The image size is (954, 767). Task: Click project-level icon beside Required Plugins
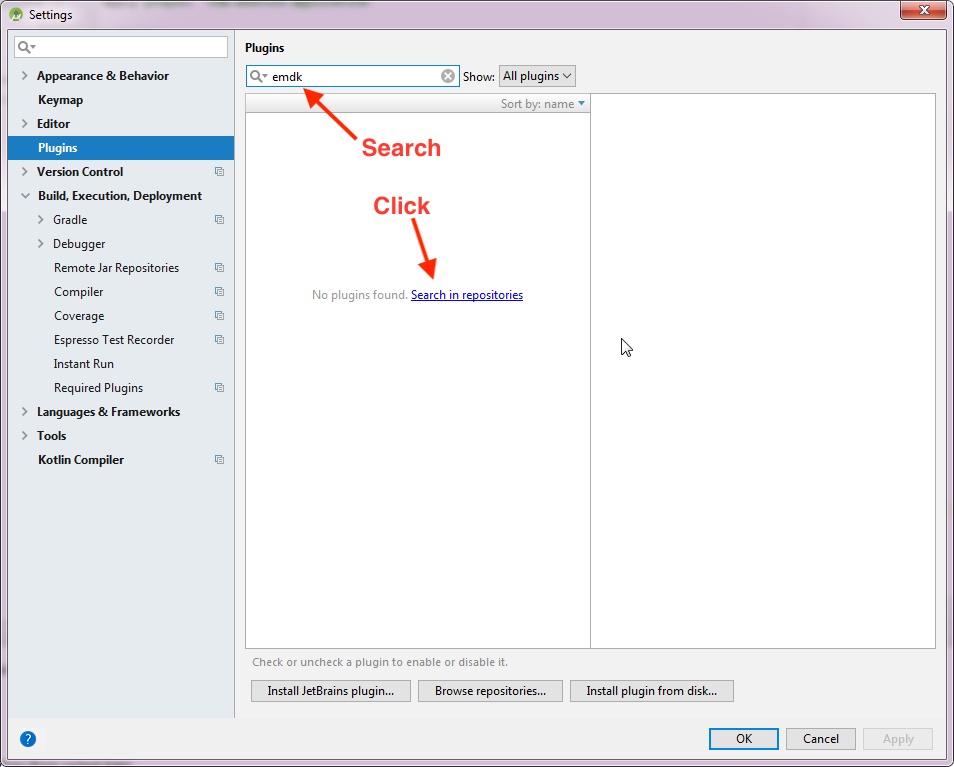point(220,387)
